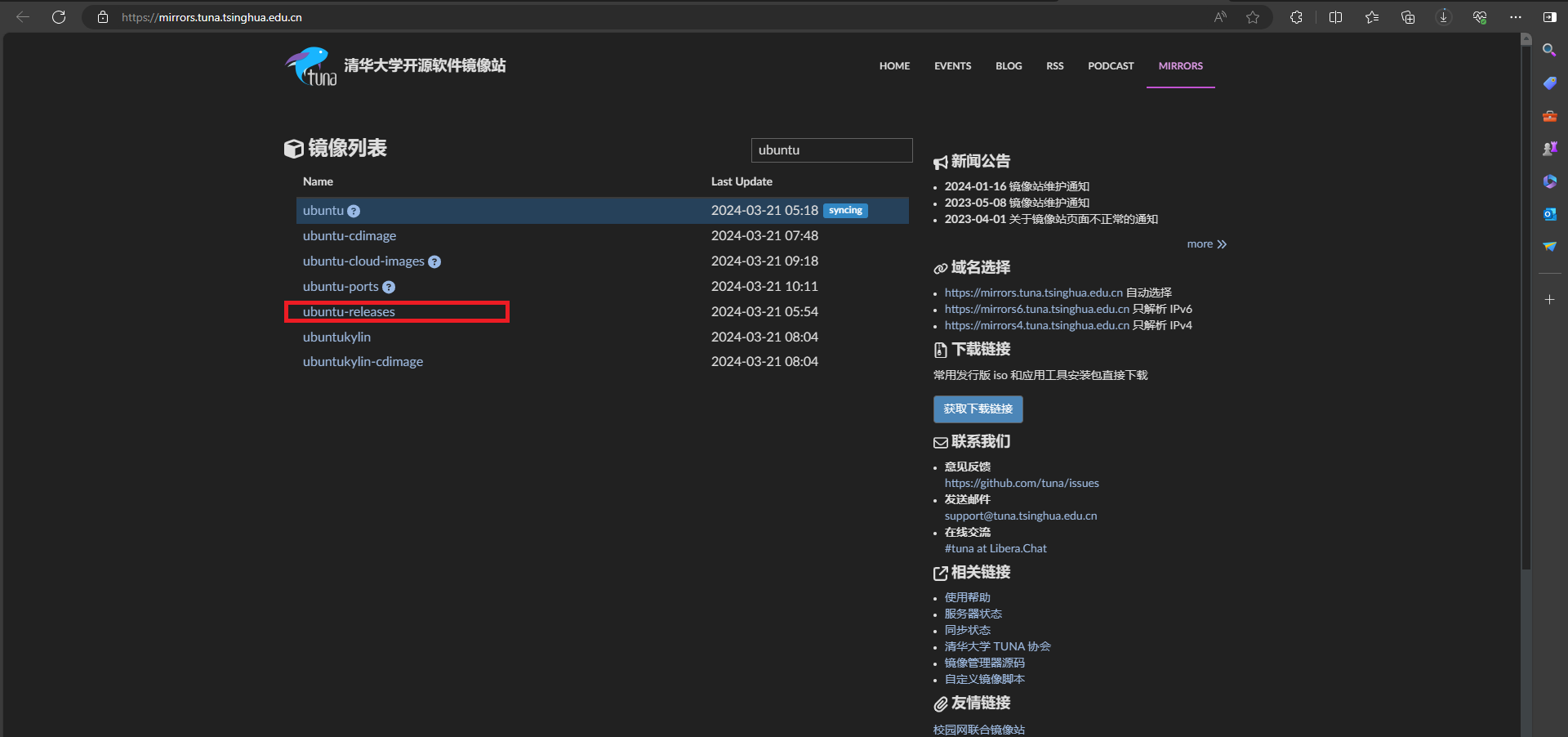Toggle the sidebar panel icon

[1550, 17]
